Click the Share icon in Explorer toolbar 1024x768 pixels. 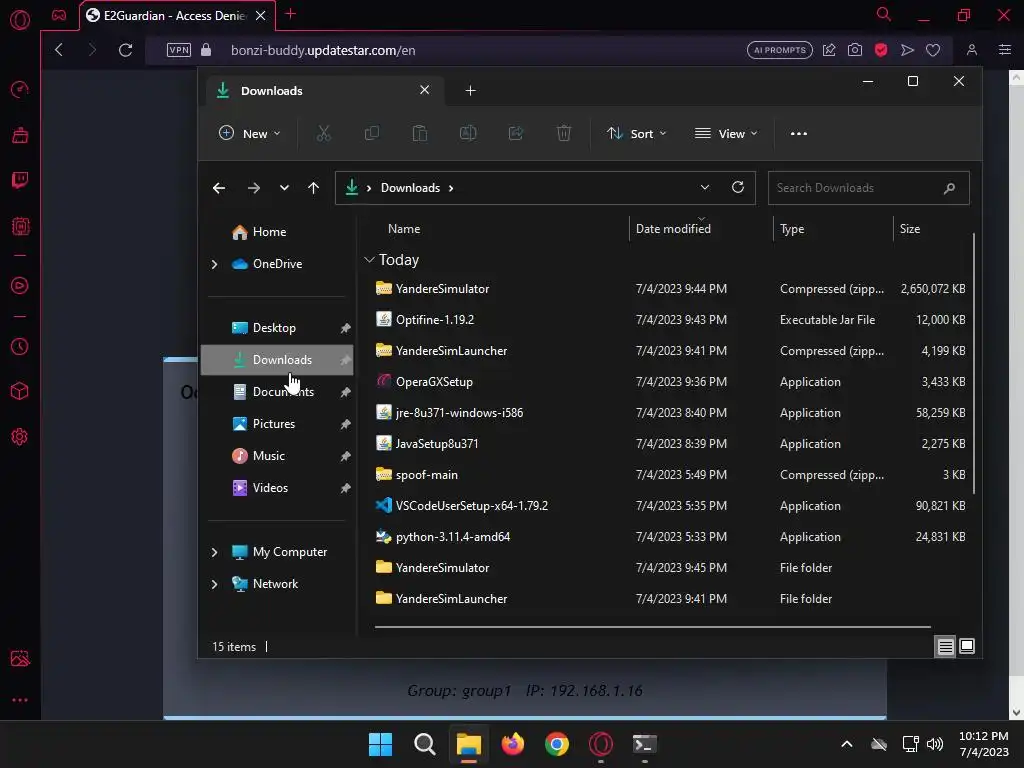(516, 133)
